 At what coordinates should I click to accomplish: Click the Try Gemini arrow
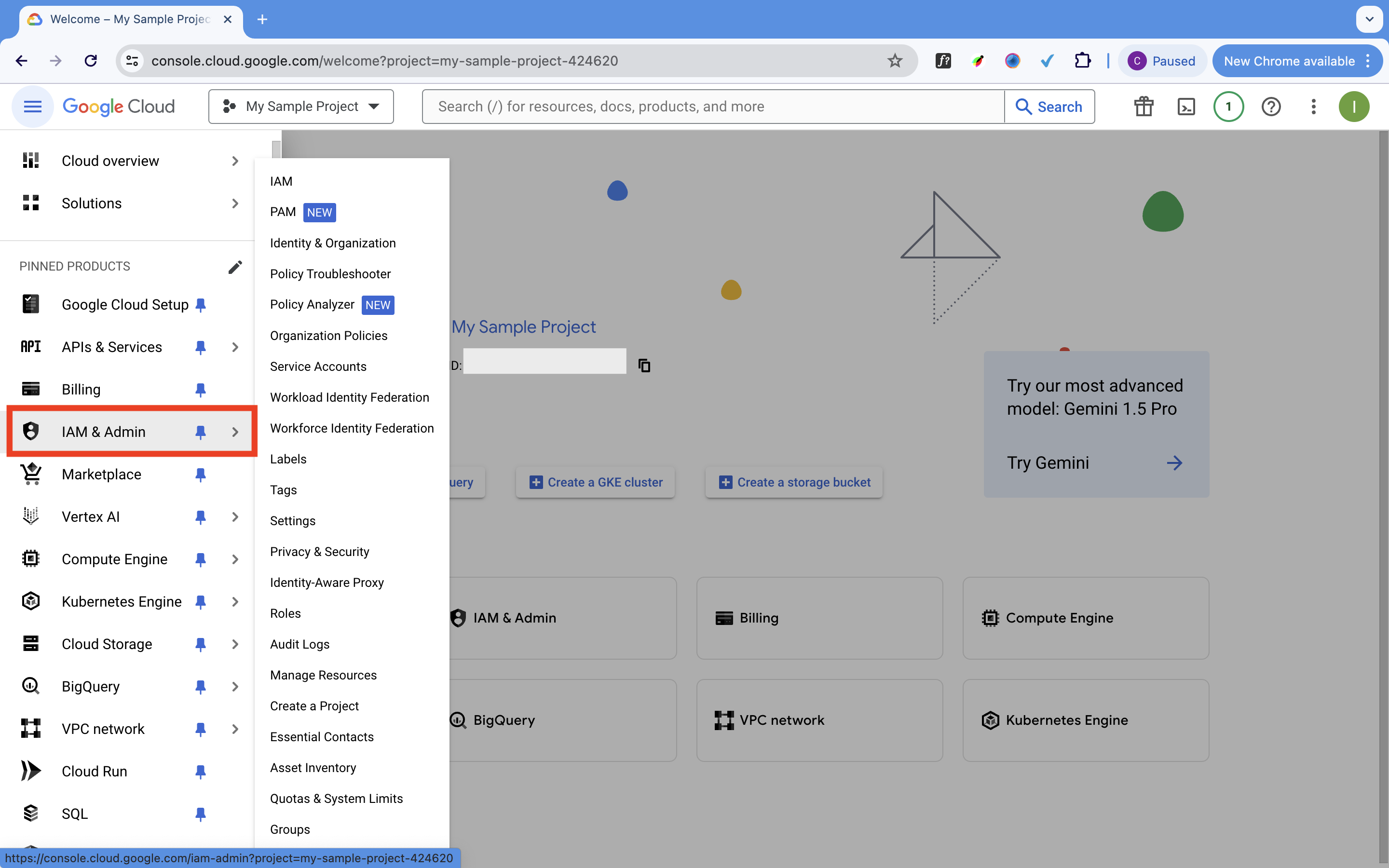[1174, 463]
